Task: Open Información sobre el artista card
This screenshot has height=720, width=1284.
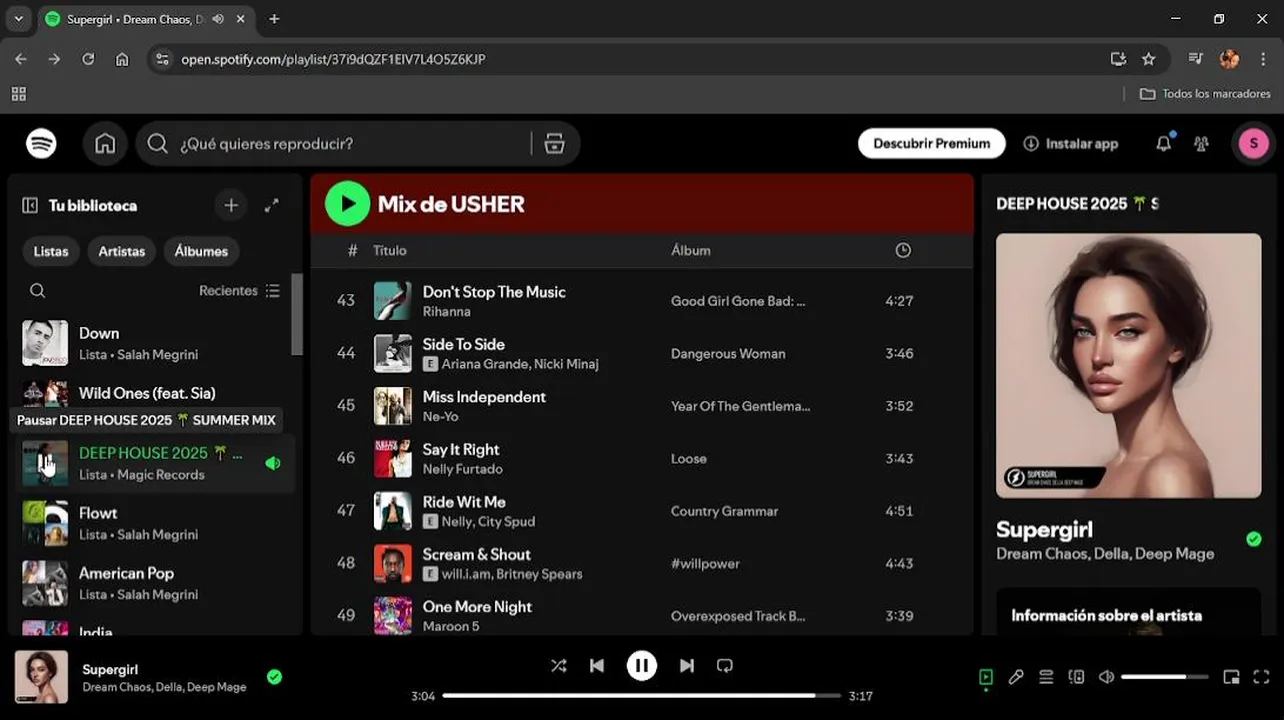Action: 1129,611
